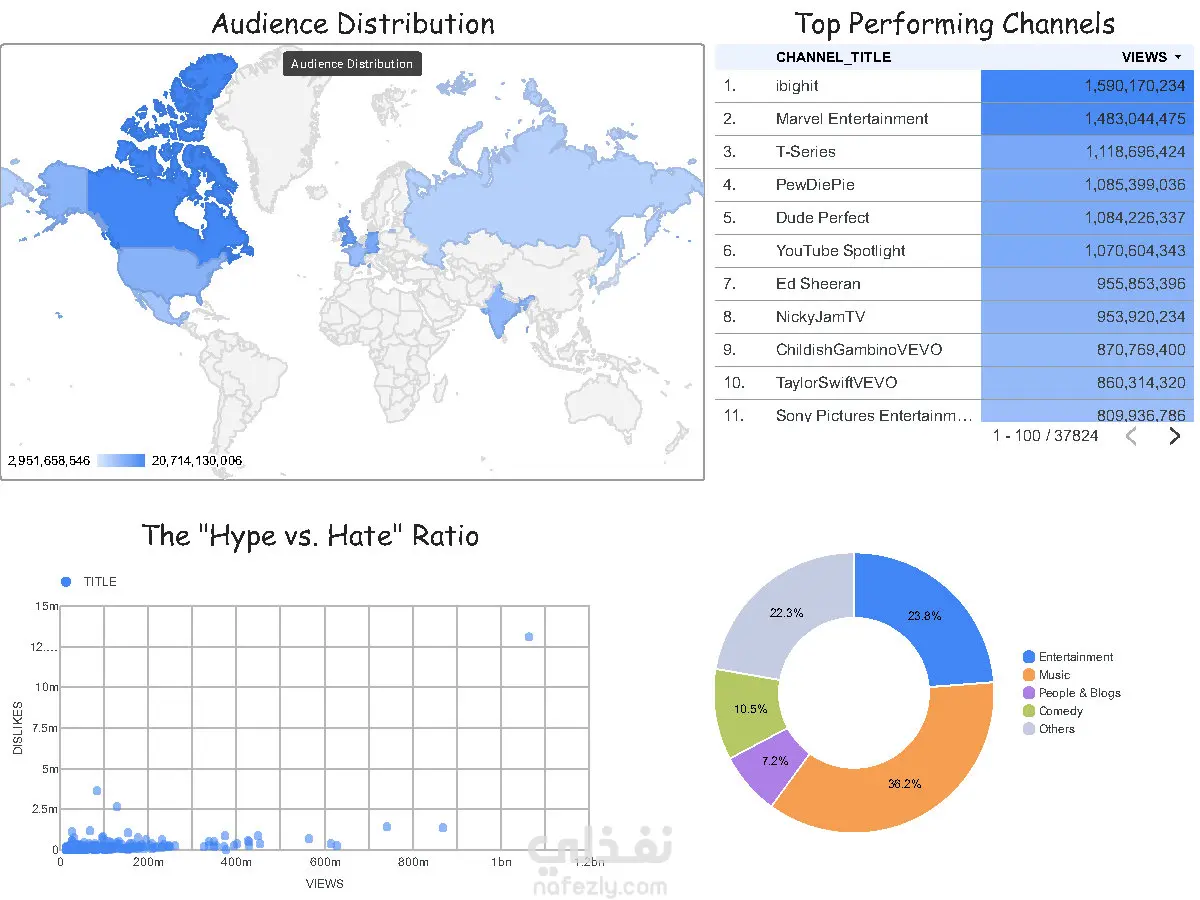Select the ChildishGambinoVEVO row

coord(955,350)
